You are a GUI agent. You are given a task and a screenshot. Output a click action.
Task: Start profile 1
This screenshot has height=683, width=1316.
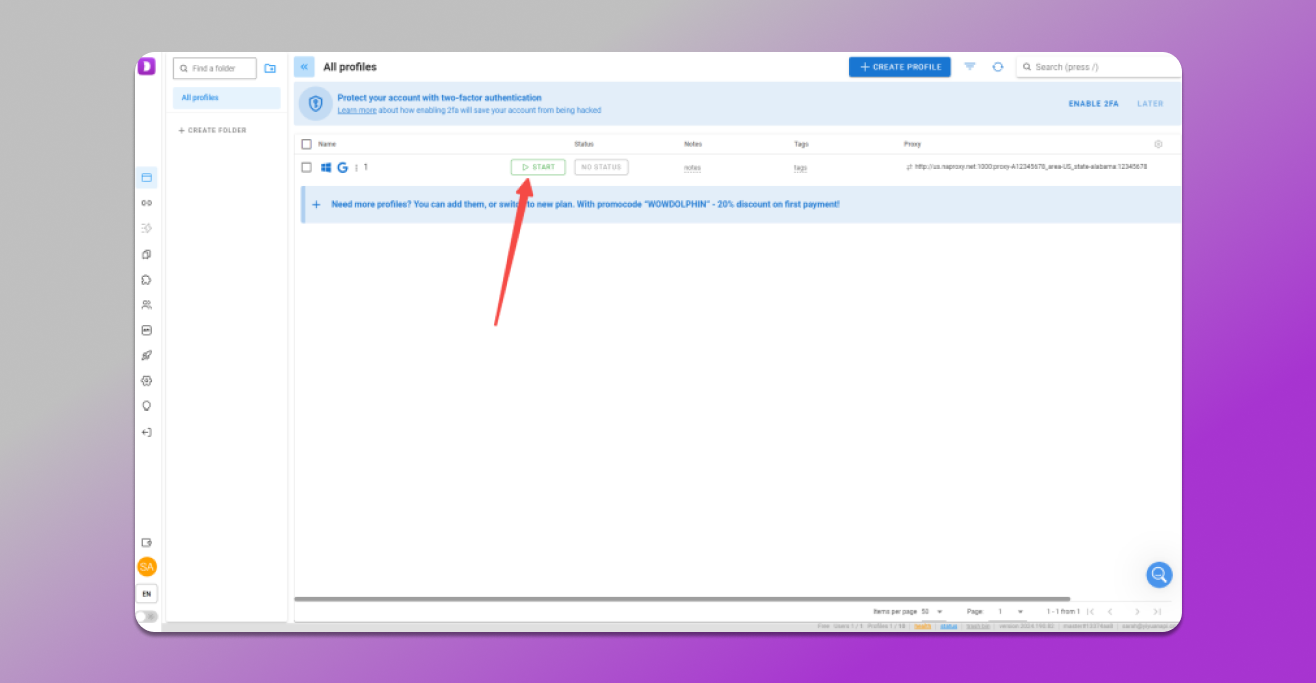click(x=538, y=167)
